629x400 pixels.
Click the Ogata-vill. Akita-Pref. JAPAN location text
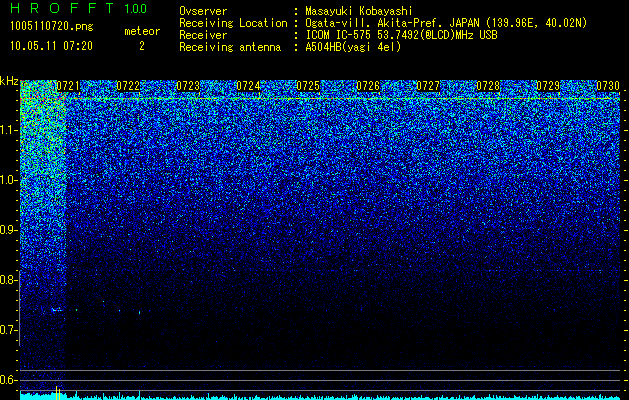(x=446, y=24)
